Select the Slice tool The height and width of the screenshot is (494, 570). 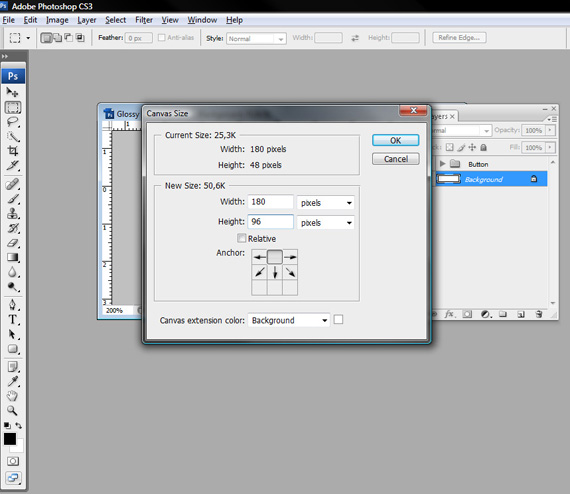13,165
